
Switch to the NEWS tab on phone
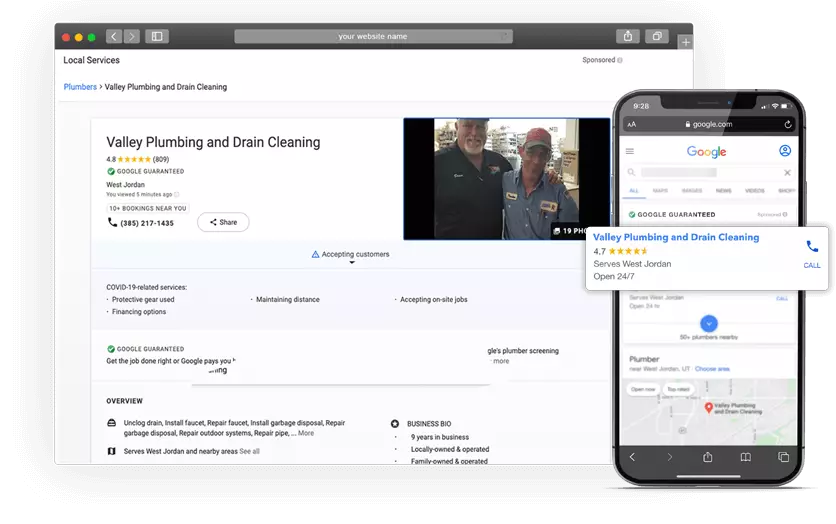(x=722, y=190)
